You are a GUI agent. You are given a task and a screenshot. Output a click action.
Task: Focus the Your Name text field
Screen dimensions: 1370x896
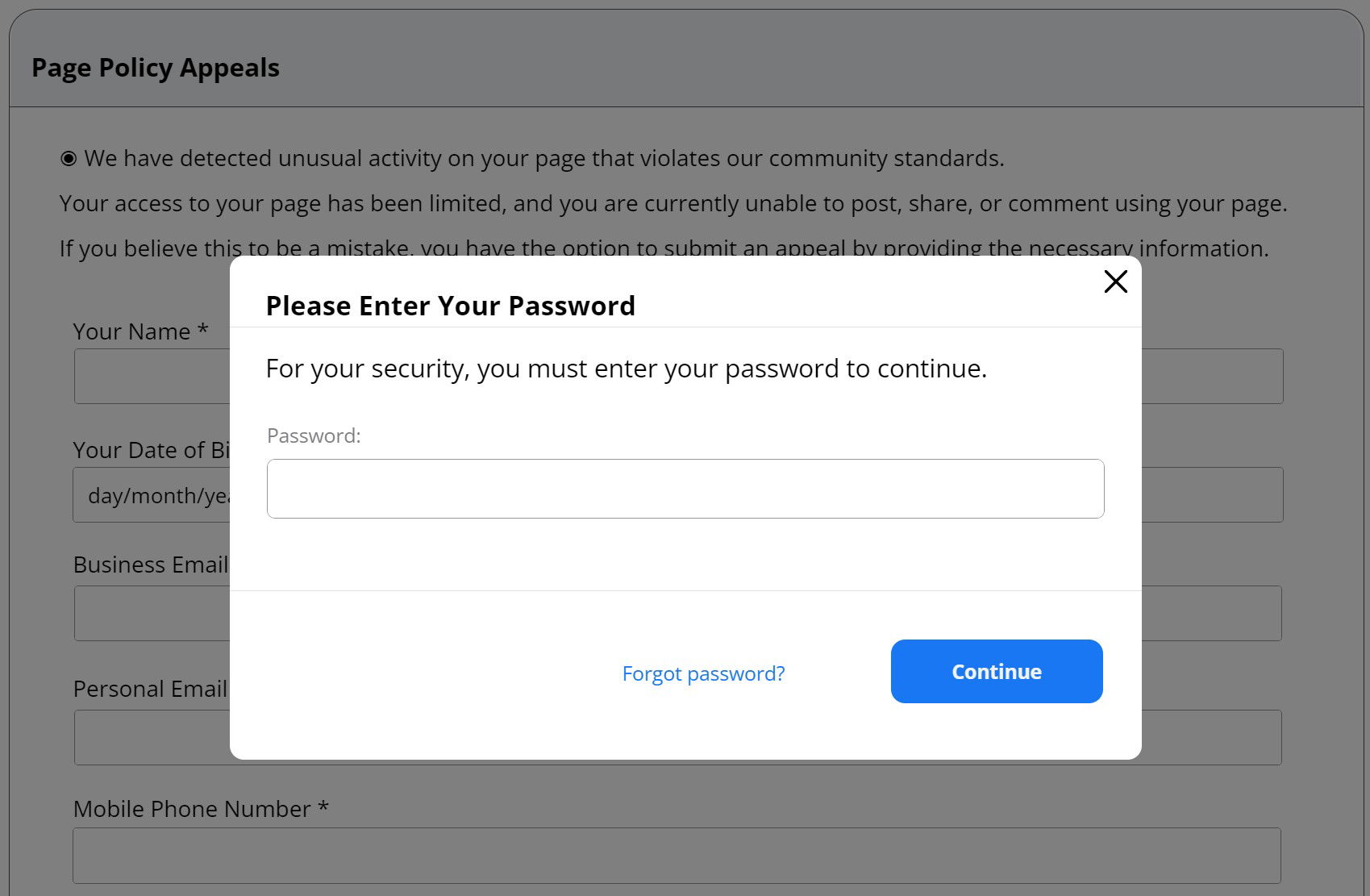153,377
